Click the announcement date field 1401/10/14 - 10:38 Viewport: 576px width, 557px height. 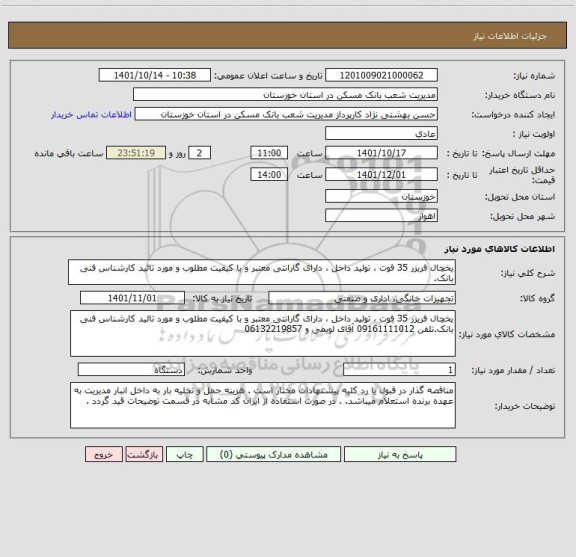coord(155,75)
